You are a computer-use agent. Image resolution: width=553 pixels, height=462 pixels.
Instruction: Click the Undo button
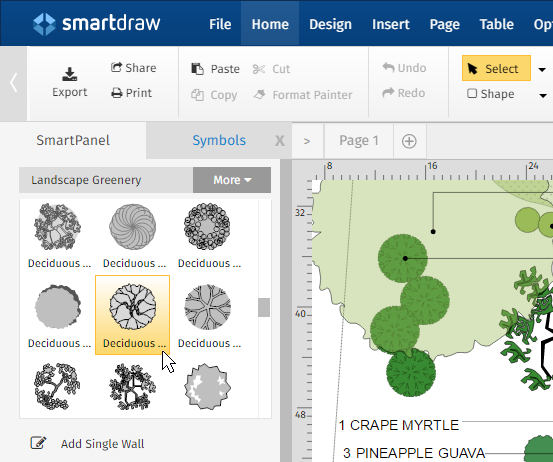tap(404, 68)
